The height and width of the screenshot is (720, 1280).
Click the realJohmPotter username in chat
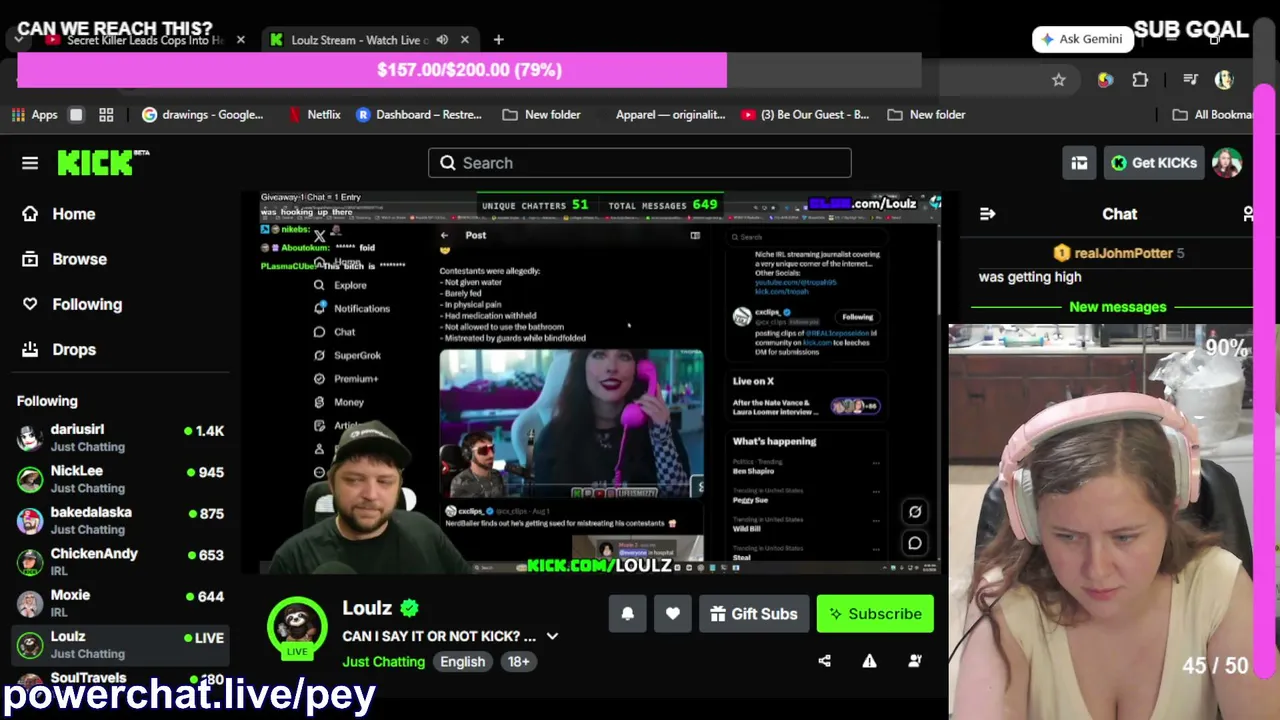coord(1123,253)
